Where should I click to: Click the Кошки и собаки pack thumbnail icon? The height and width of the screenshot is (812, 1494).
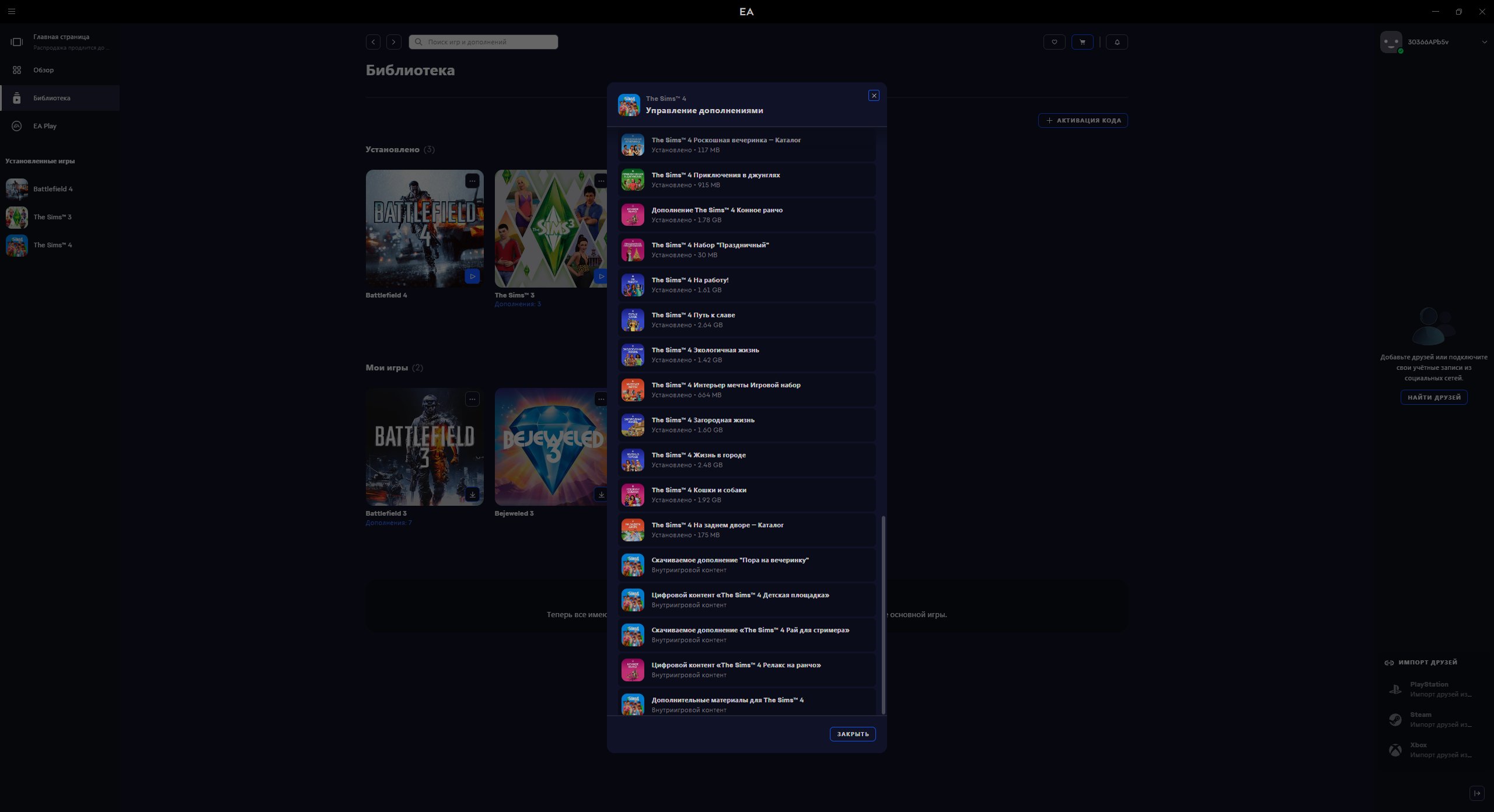[633, 495]
